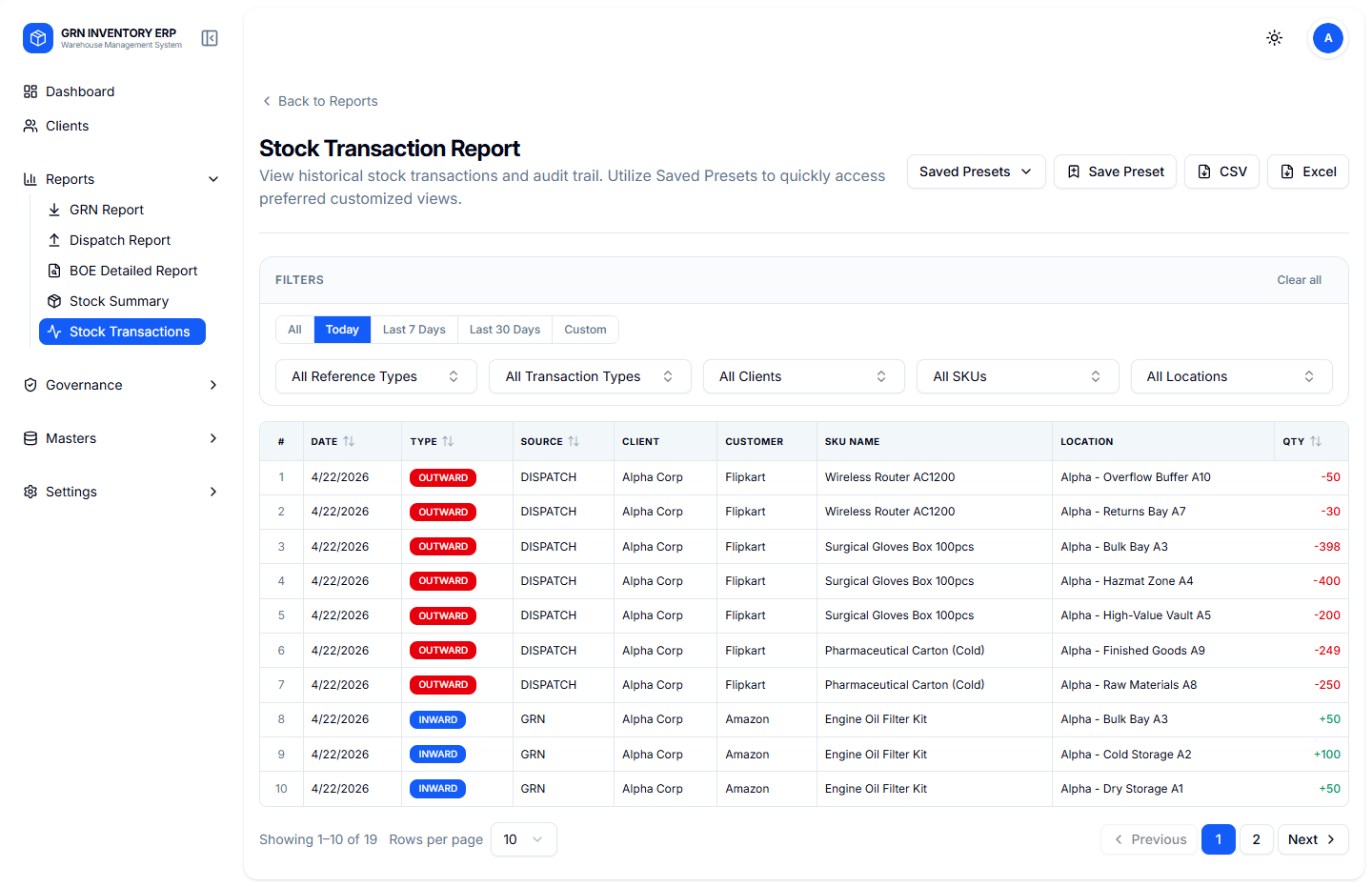Click the GRN Inventory ERP logo icon
Screen dimensions: 1372x887
tap(38, 38)
